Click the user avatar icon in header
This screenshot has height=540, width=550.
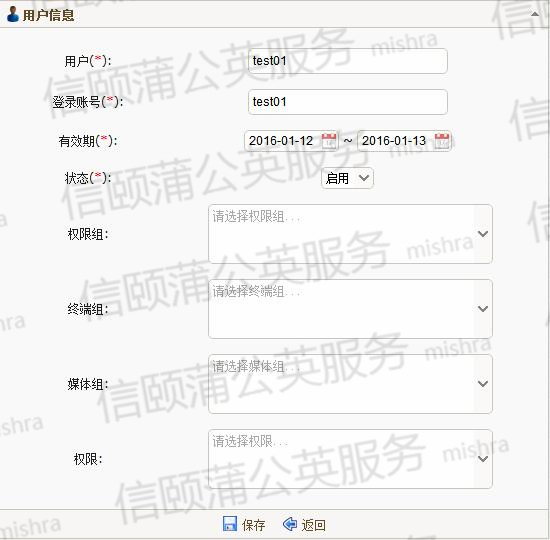13,14
